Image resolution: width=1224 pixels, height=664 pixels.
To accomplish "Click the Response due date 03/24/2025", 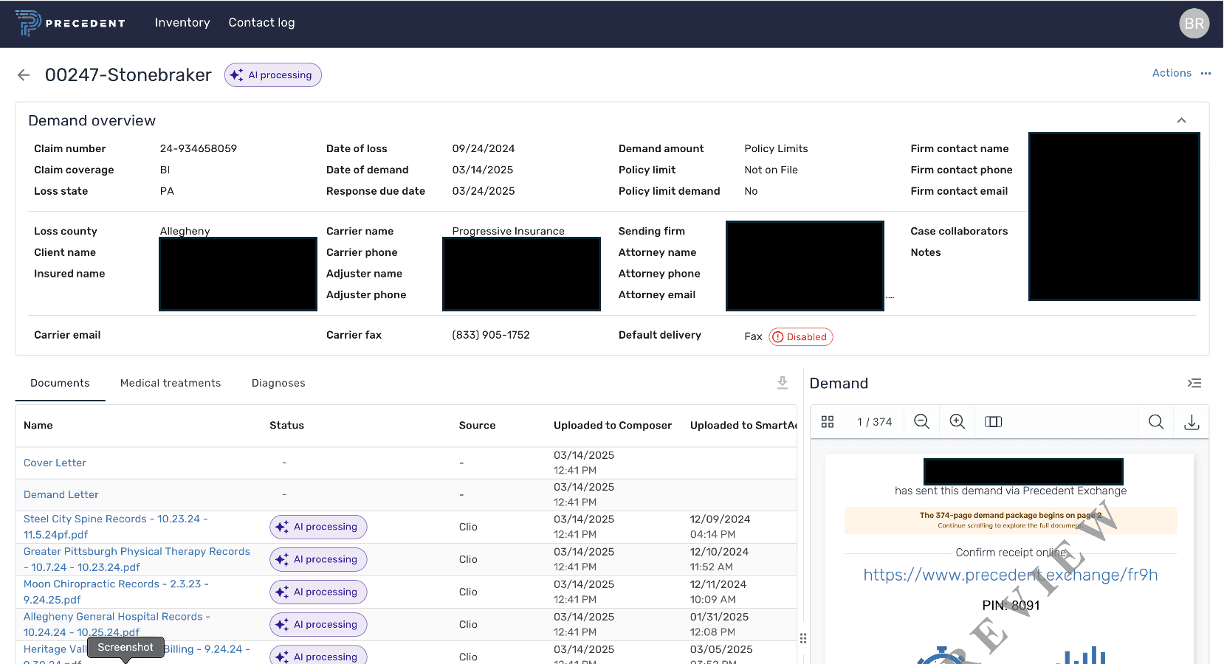I will [483, 191].
